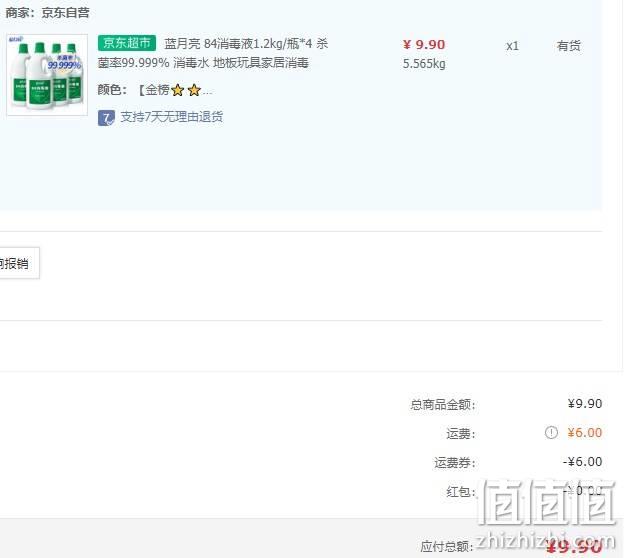
Task: Click 总商品金额 label
Action: tap(443, 405)
